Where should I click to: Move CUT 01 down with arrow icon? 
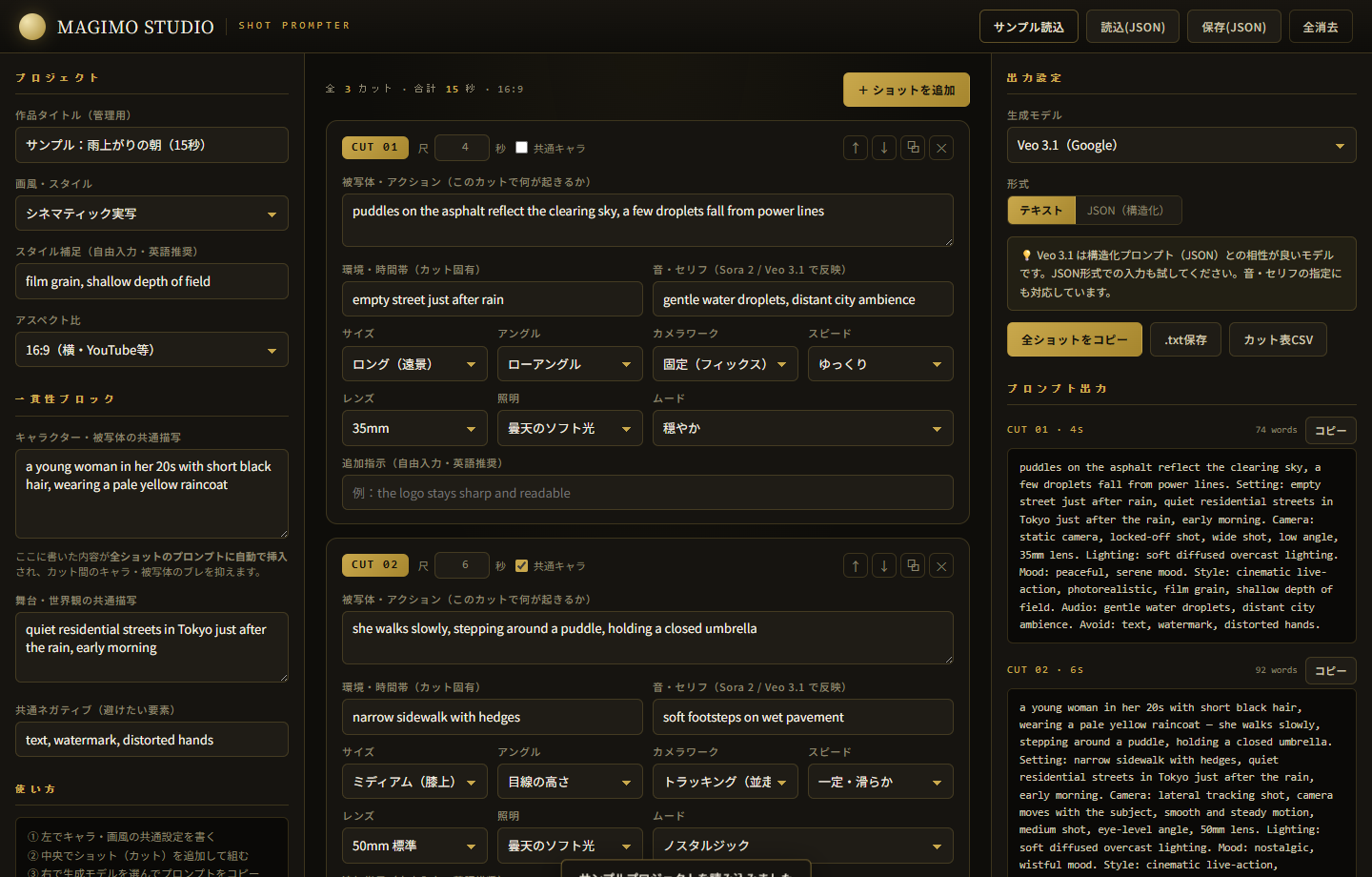click(884, 148)
